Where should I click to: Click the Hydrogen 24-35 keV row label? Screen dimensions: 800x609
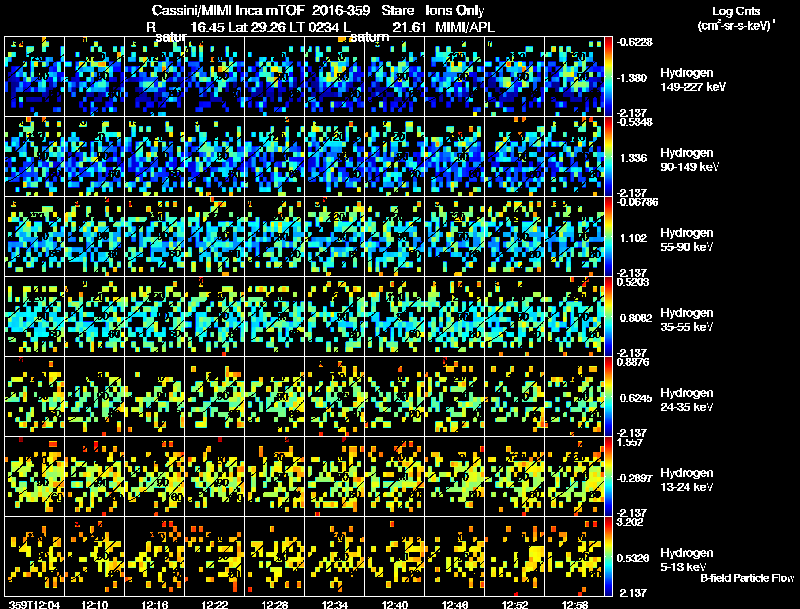click(687, 400)
